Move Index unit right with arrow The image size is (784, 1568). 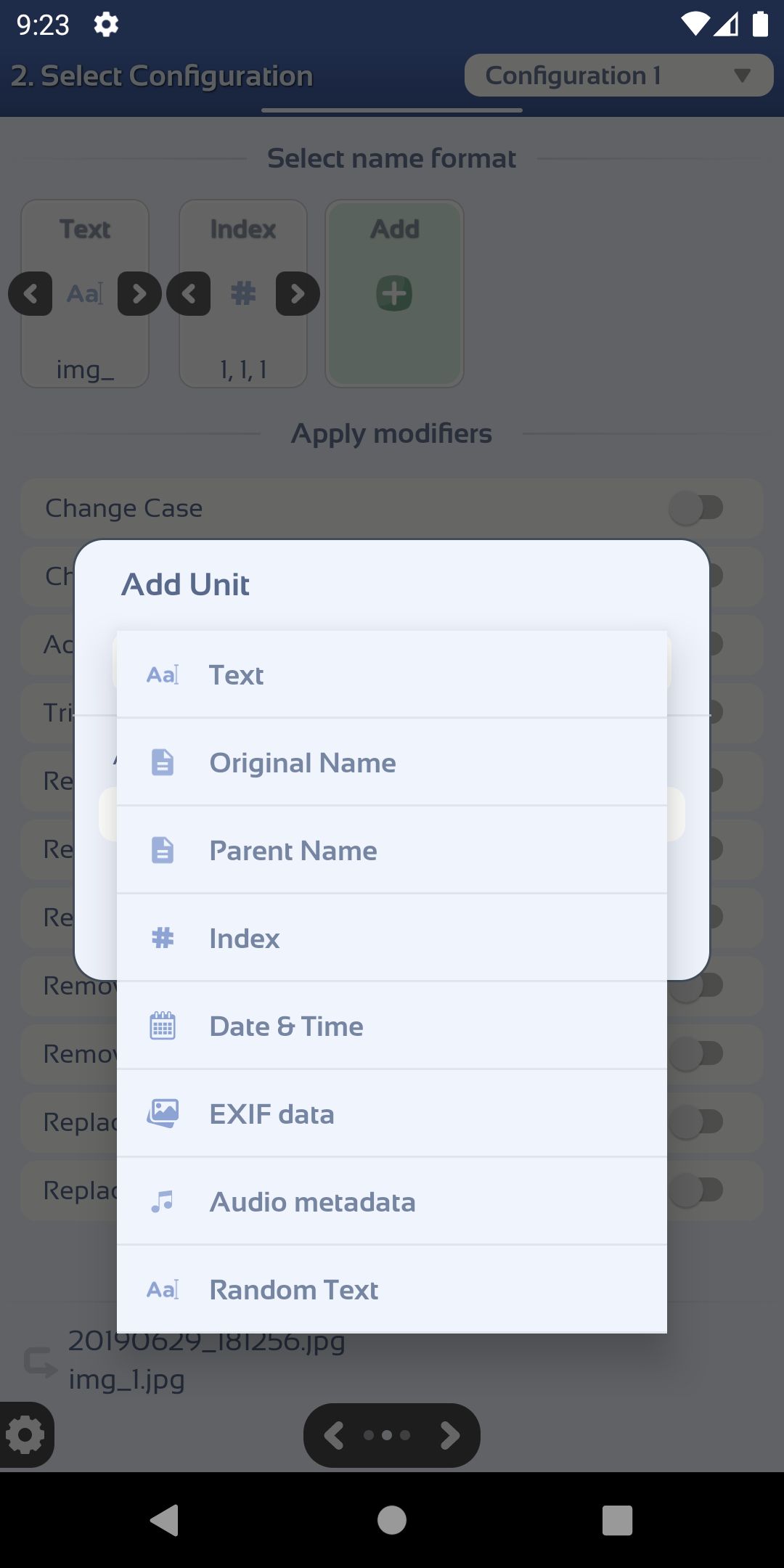(x=298, y=293)
